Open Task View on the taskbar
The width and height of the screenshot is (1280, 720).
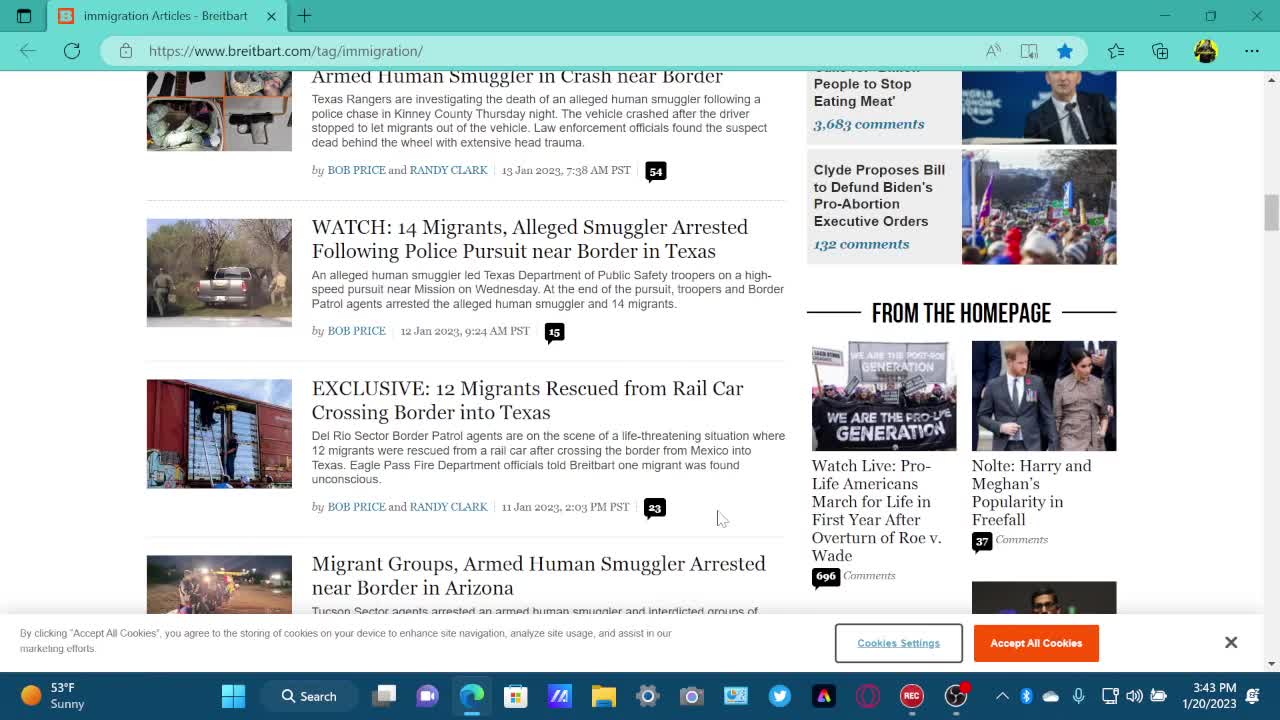coord(385,696)
